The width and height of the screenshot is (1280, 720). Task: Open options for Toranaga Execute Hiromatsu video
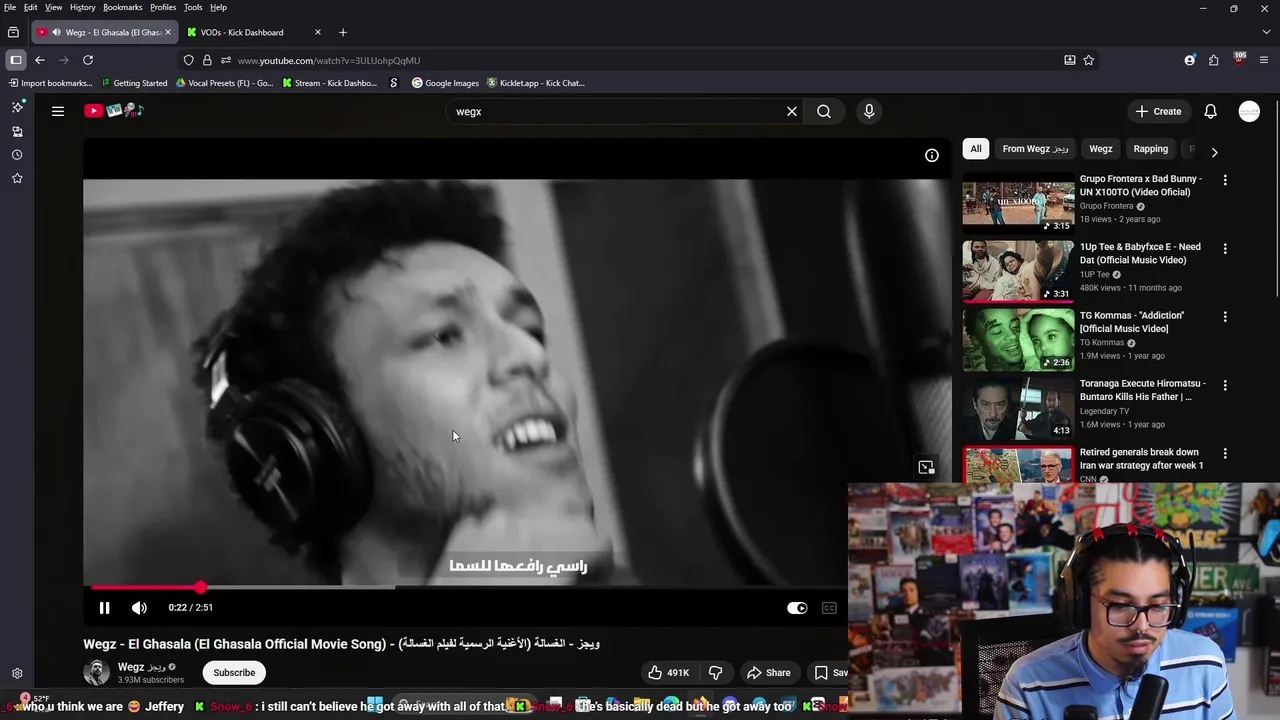point(1225,385)
